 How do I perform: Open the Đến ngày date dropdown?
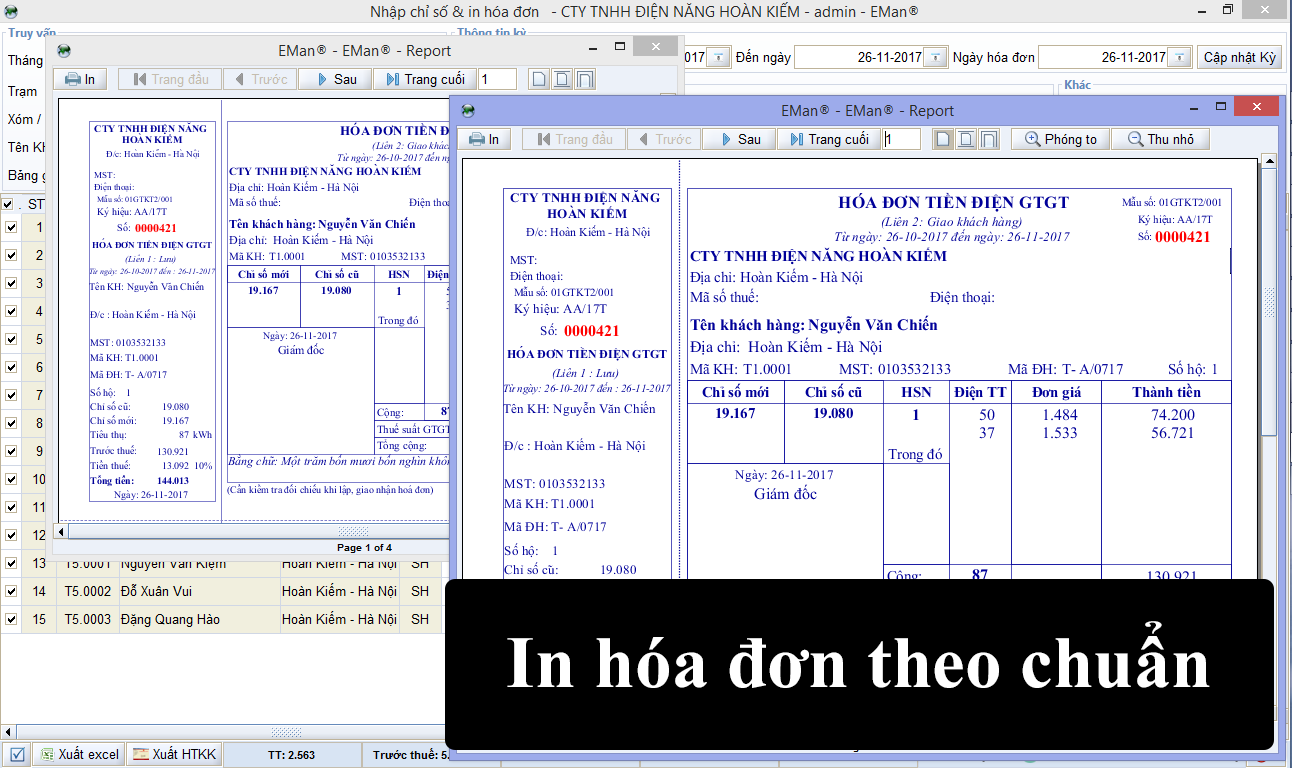(x=935, y=57)
